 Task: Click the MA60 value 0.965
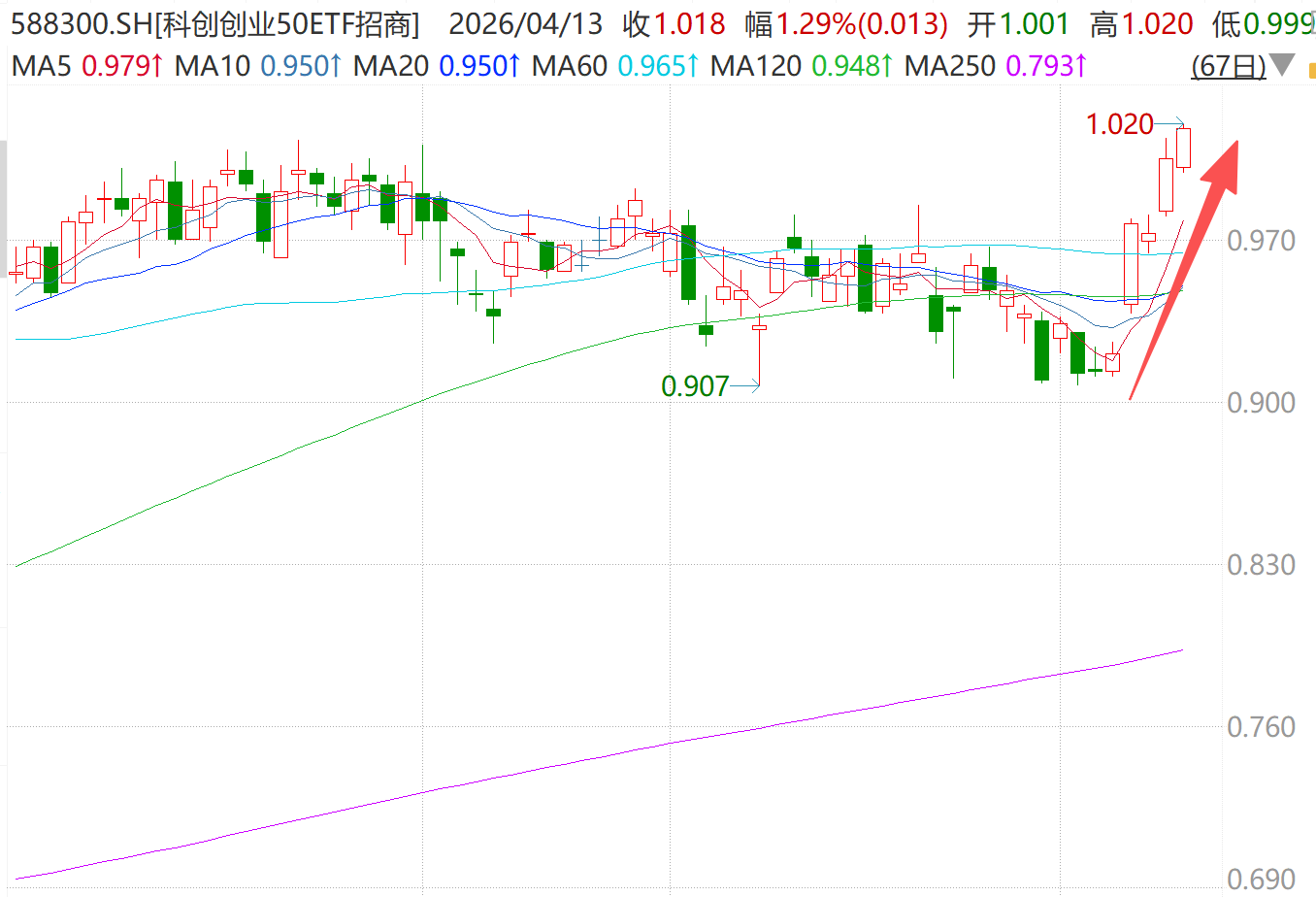(650, 66)
